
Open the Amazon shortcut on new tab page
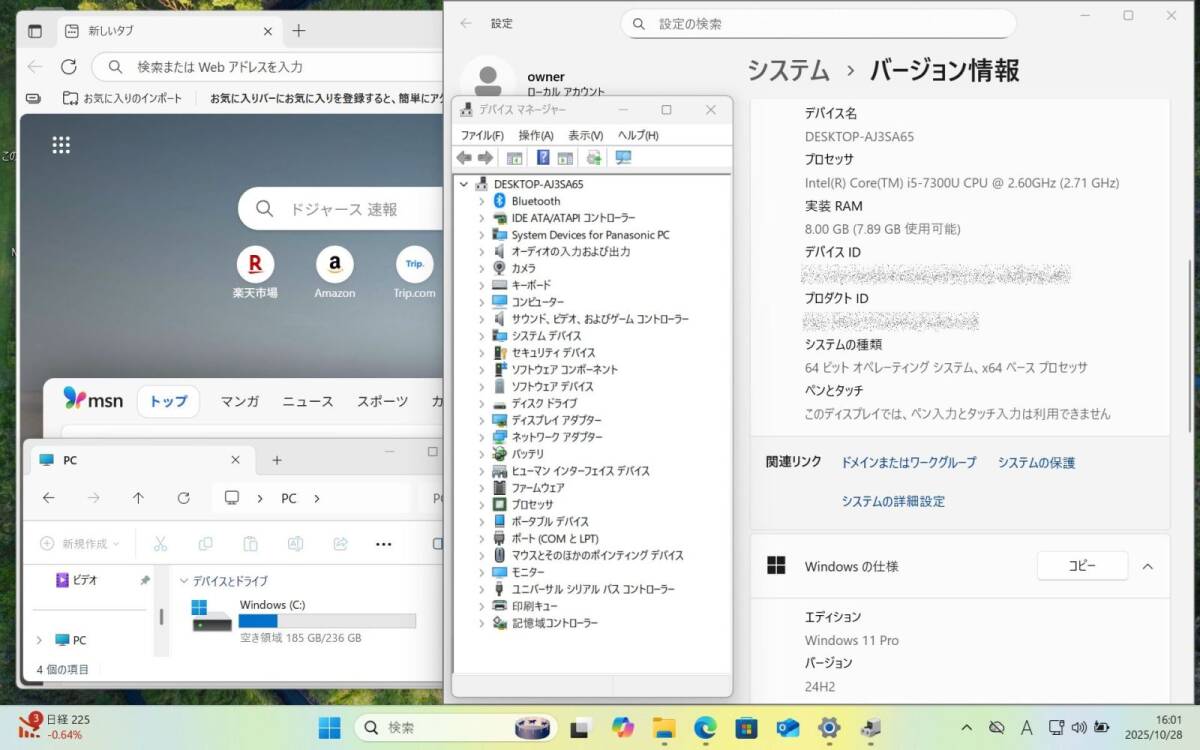click(334, 265)
